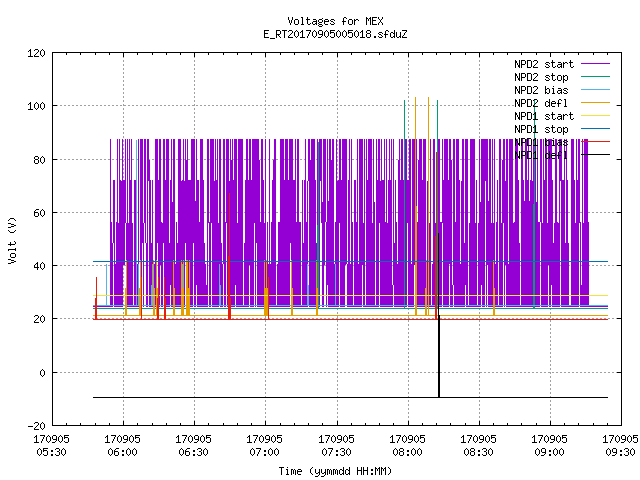Click the 'NPD1 bias' legend label
Viewport: 640px width, 480px height.
(x=541, y=142)
